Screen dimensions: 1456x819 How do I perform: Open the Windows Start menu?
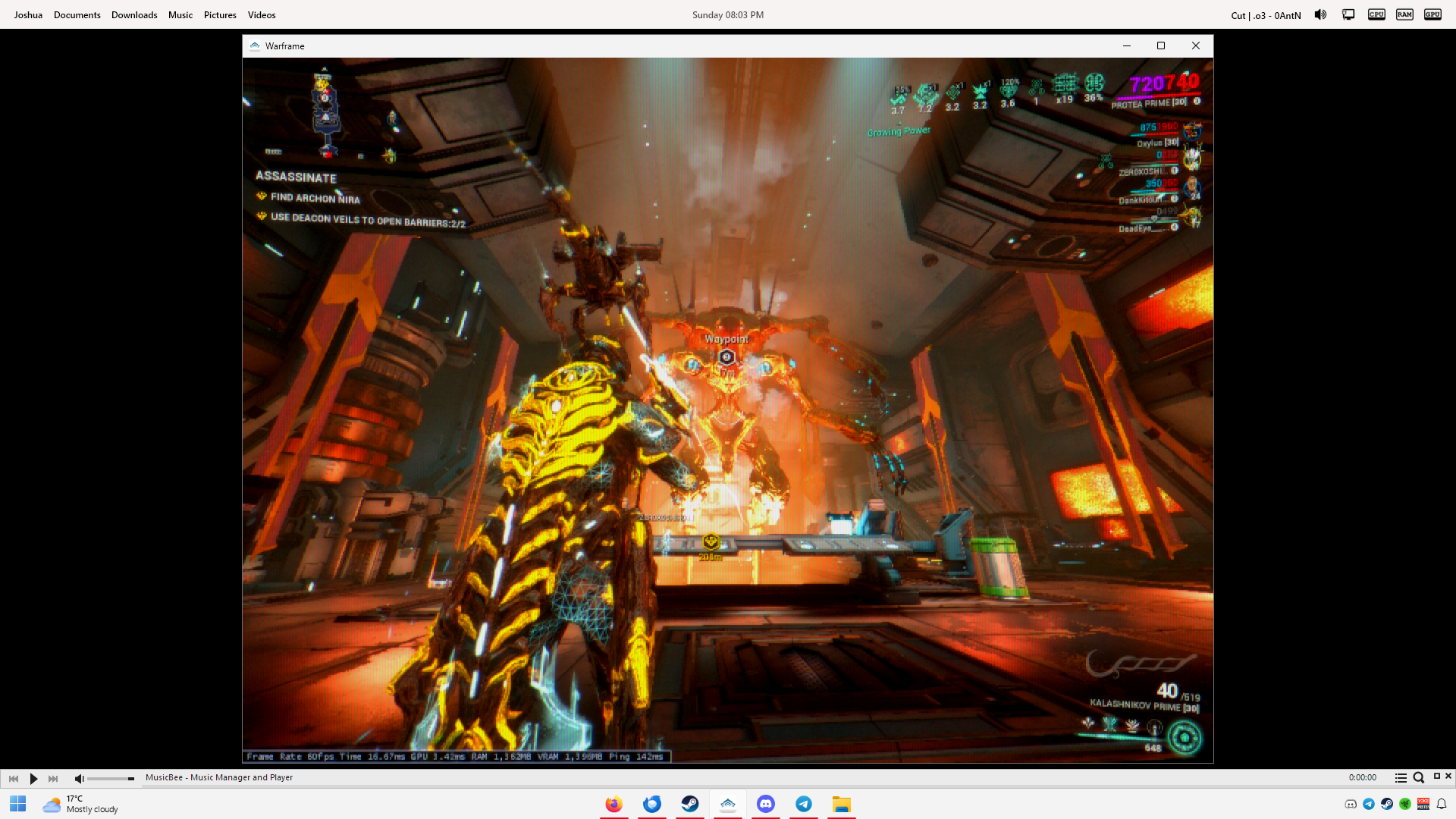click(18, 804)
